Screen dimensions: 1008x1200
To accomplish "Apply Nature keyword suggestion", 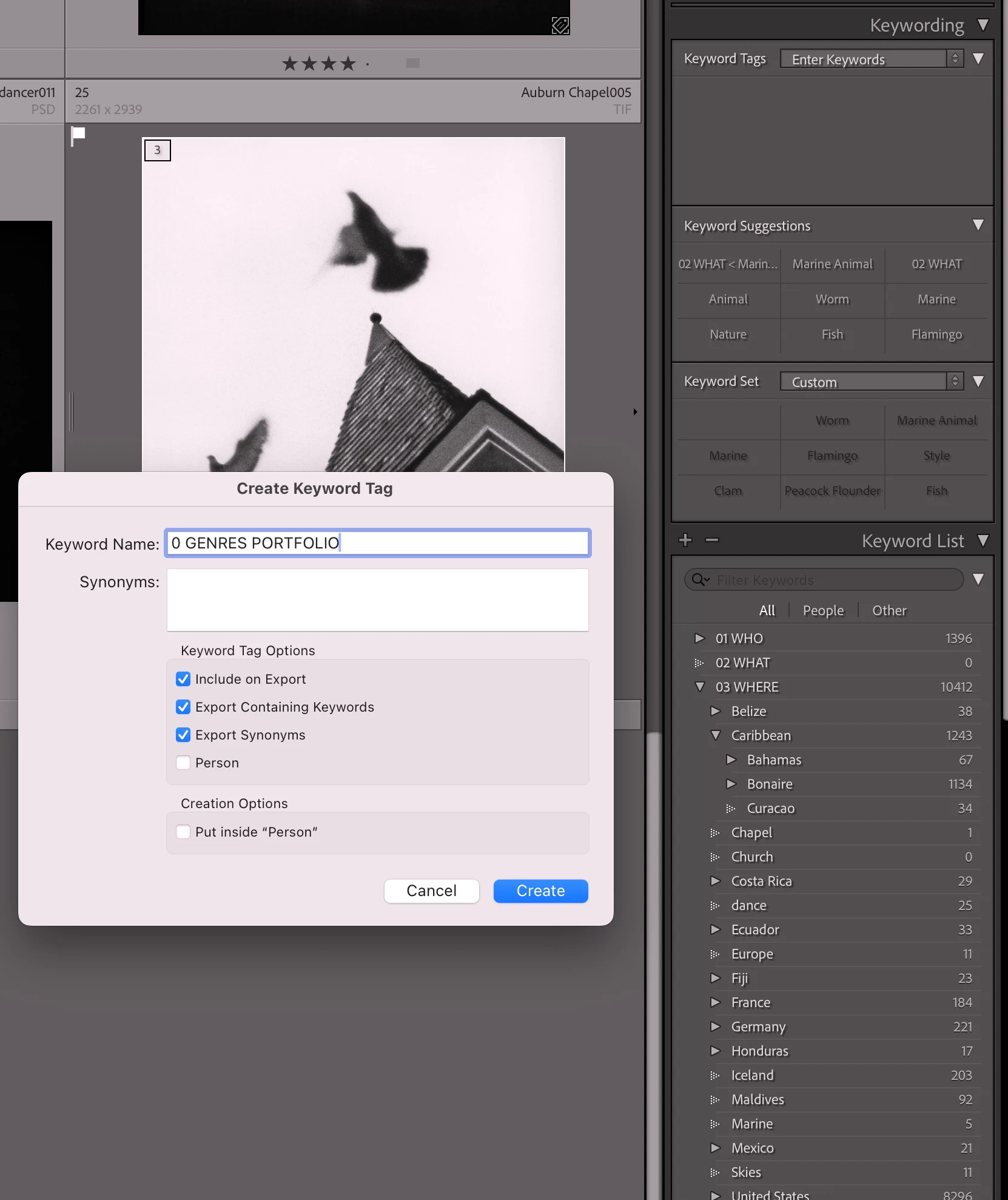I will [728, 334].
